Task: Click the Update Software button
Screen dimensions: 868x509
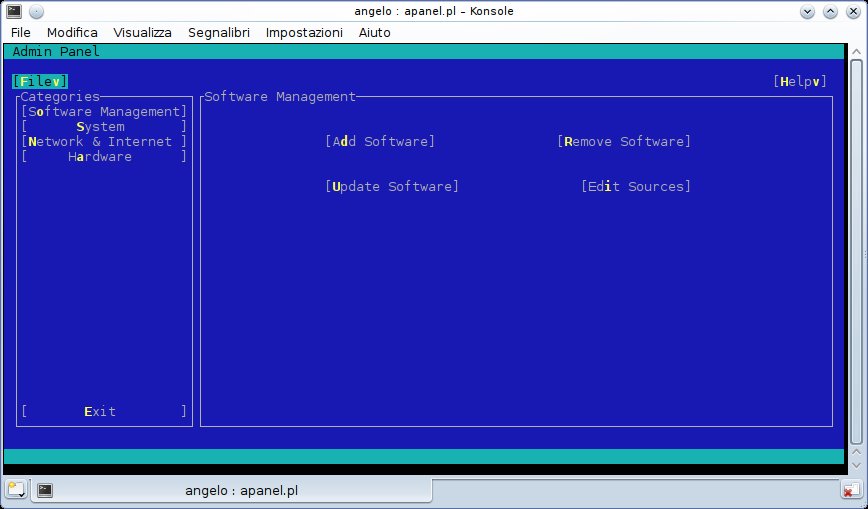Action: click(x=392, y=186)
